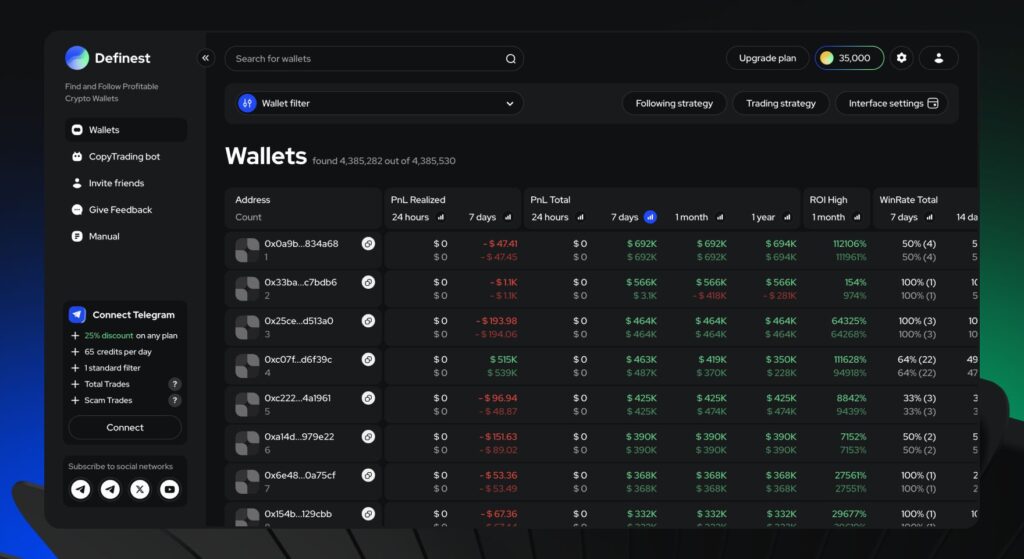The width and height of the screenshot is (1024, 559).
Task: Open Trading strategy
Action: [x=781, y=103]
